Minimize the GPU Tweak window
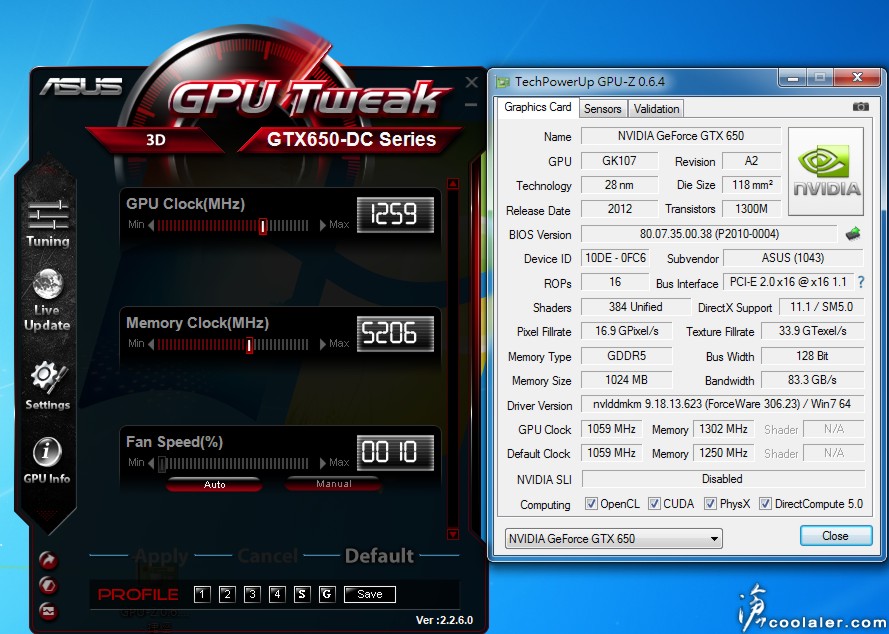Image resolution: width=889 pixels, height=634 pixels. (471, 104)
